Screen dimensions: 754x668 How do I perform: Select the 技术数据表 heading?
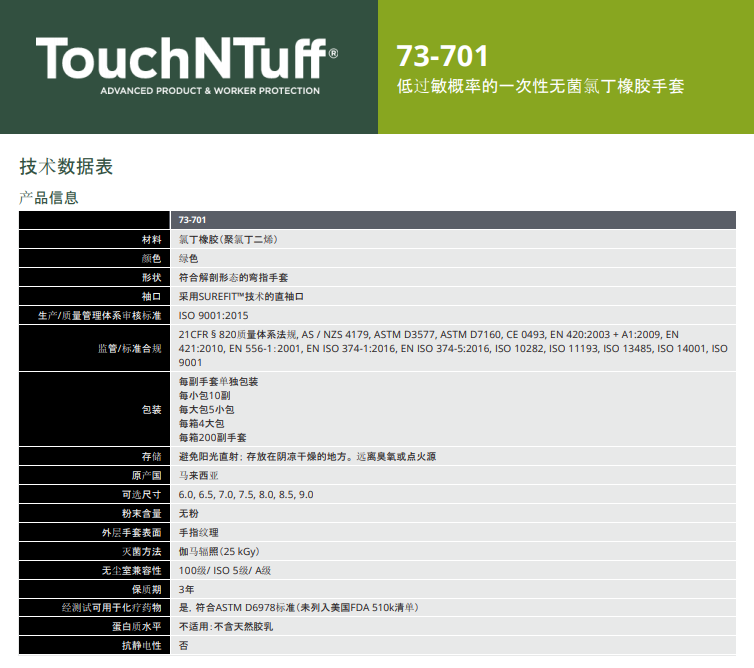coord(66,167)
